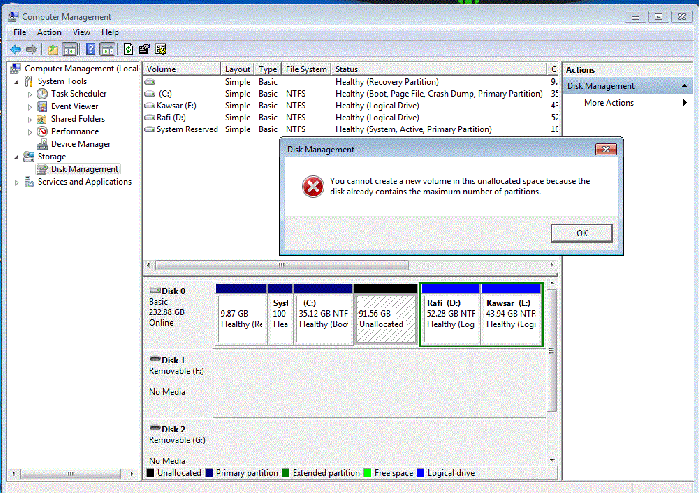Click the Up one level folder icon
Image resolution: width=700 pixels, height=493 pixels.
tap(53, 50)
